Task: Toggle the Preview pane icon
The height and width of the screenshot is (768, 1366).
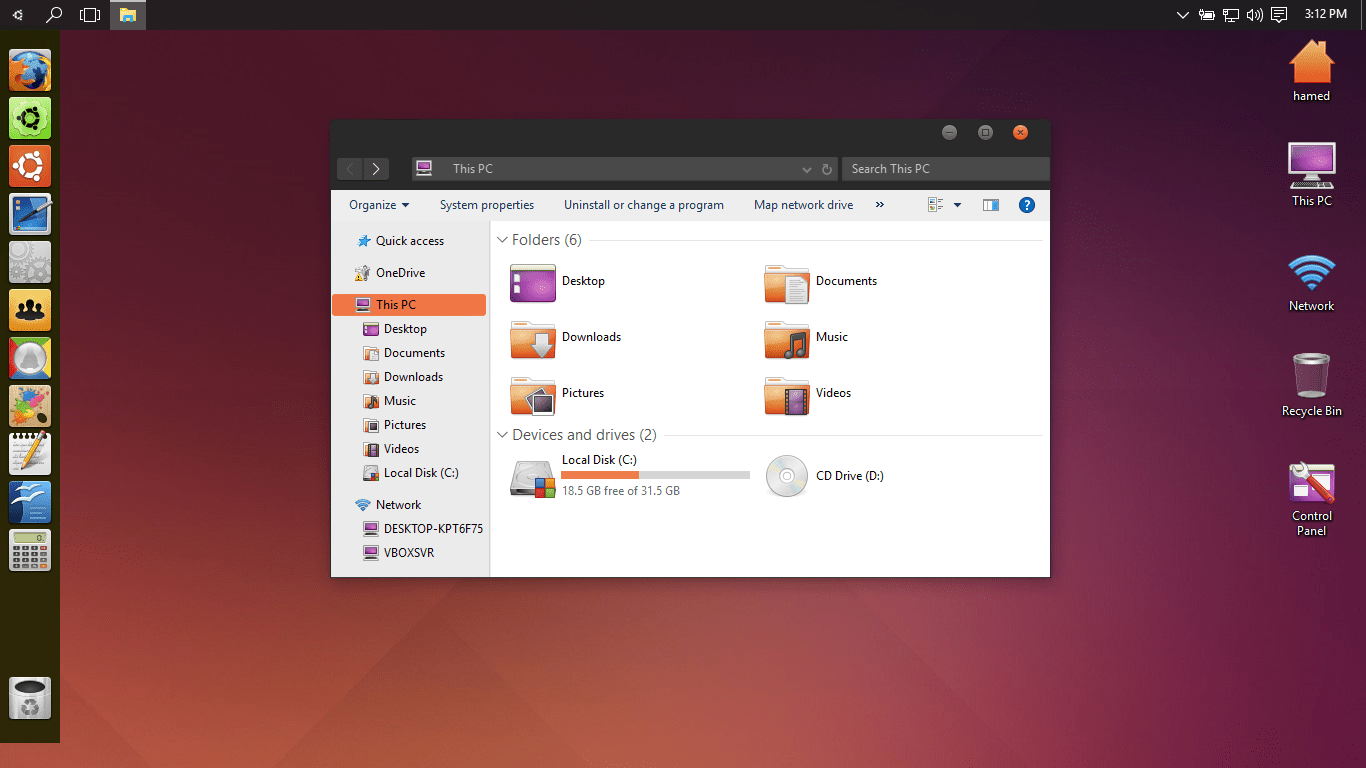Action: 990,204
